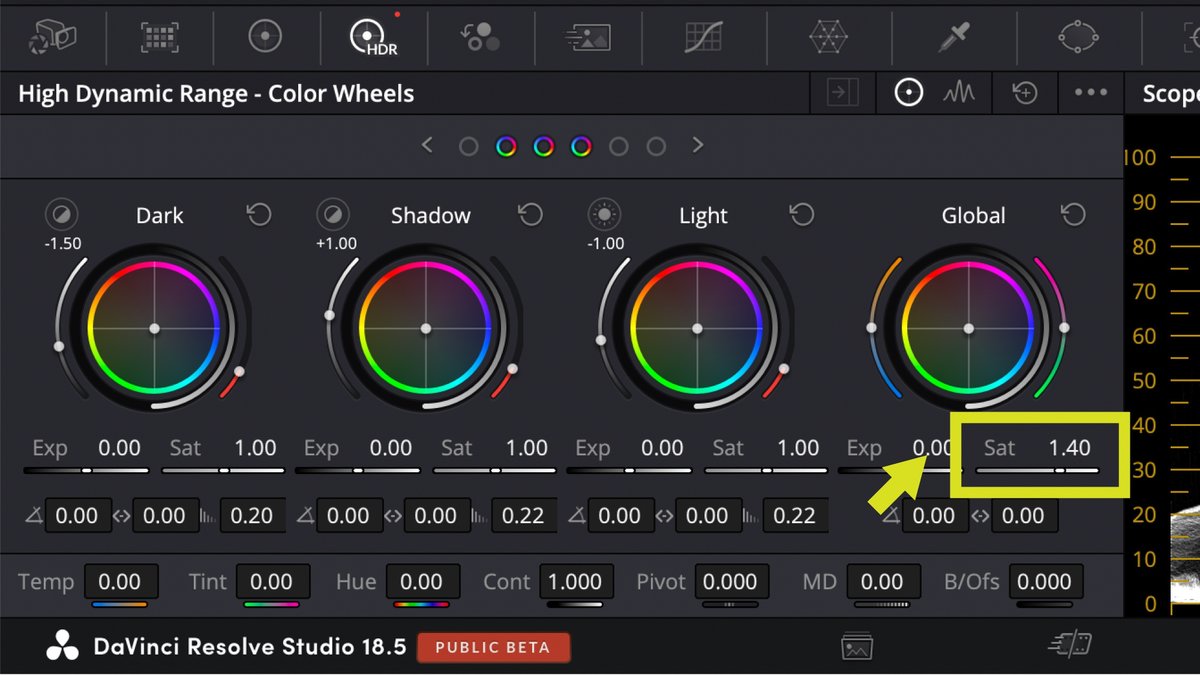
Task: Click the Temp value field
Action: click(x=121, y=581)
